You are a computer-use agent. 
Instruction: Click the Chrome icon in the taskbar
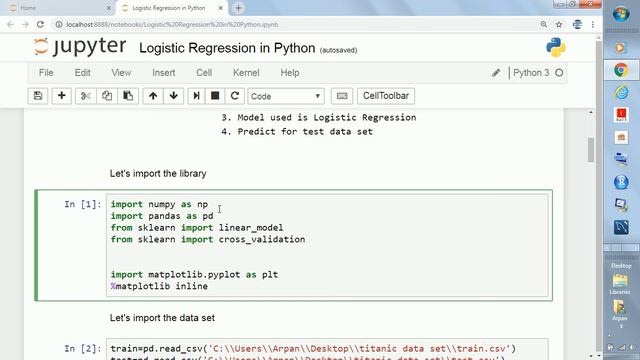pyautogui.click(x=621, y=70)
